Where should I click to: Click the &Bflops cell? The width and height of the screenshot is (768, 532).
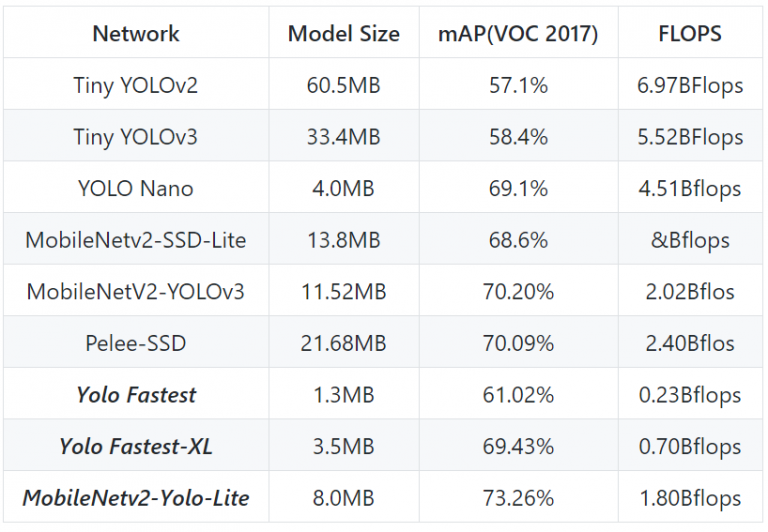[x=690, y=240]
